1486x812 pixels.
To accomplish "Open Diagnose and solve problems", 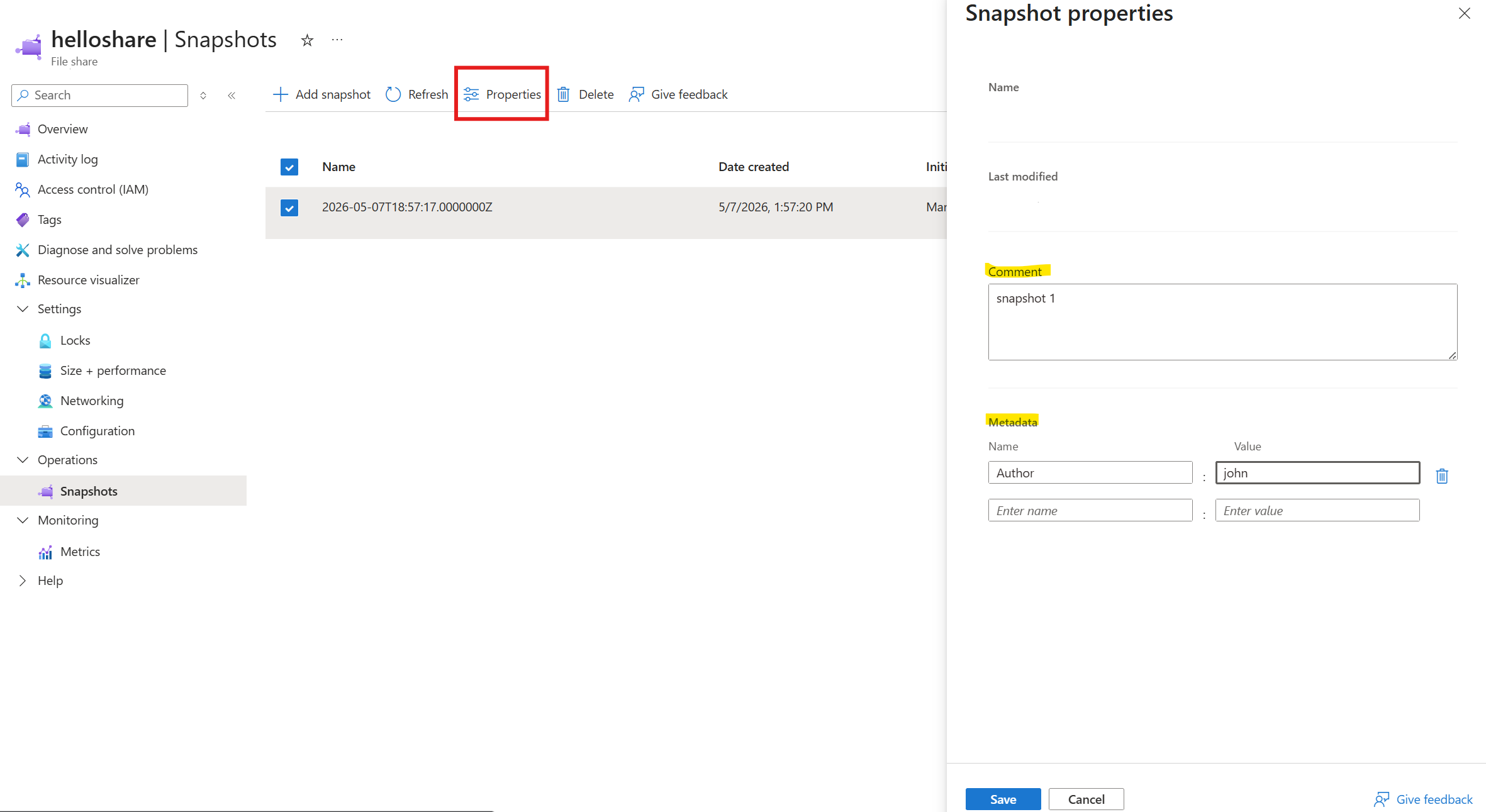I will coord(118,250).
